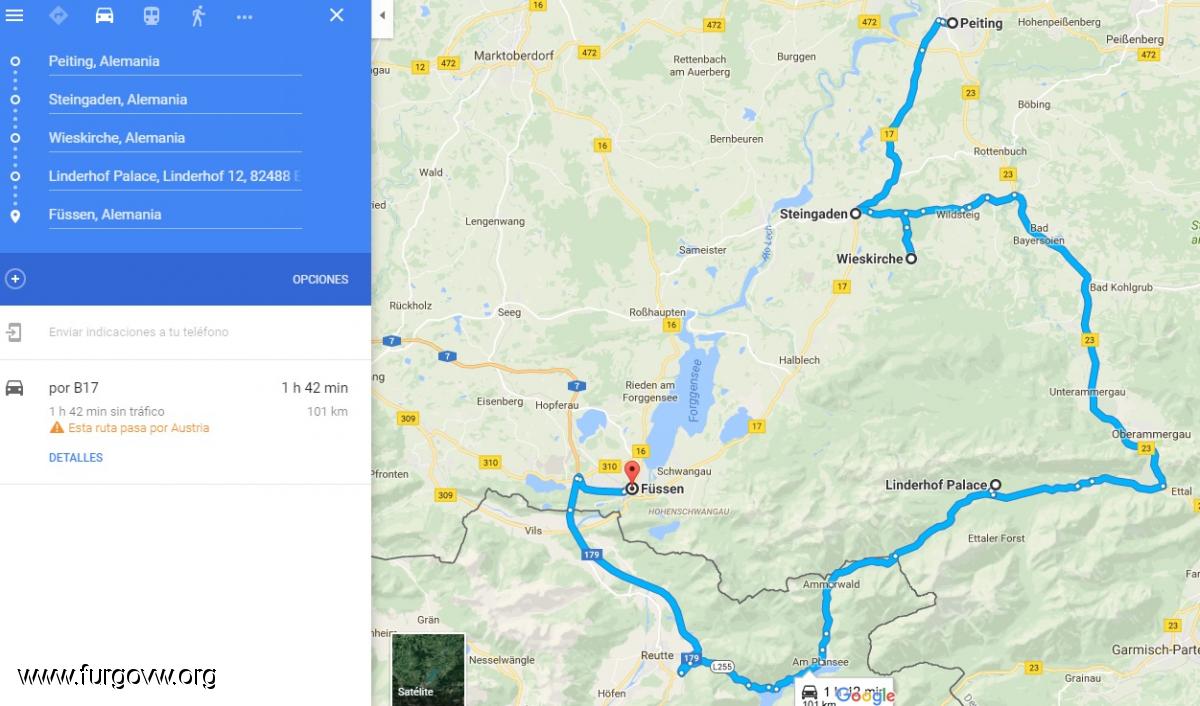This screenshot has width=1200, height=706.
Task: Edit the Steingaden, Alemania stop
Action: (175, 99)
